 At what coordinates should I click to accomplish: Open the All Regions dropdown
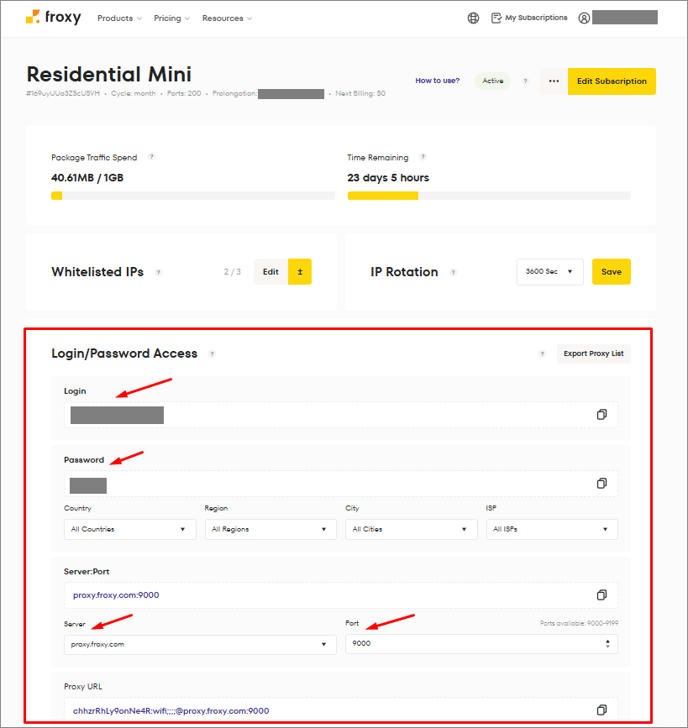[271, 529]
